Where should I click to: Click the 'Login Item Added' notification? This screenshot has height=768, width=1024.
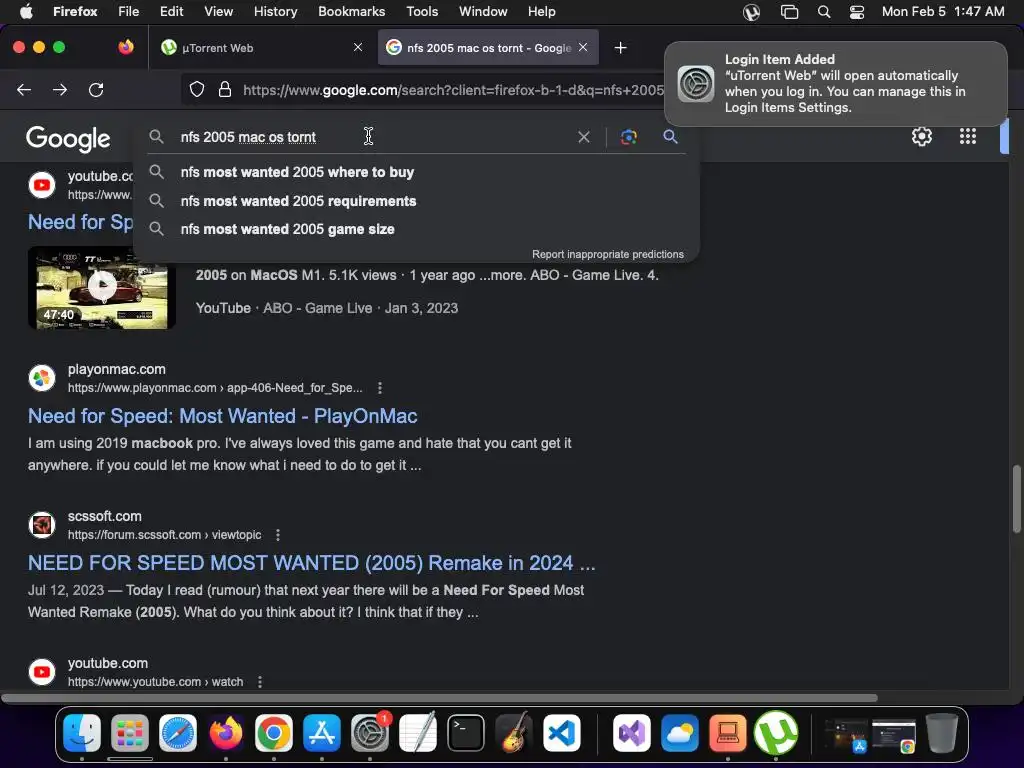click(x=836, y=84)
